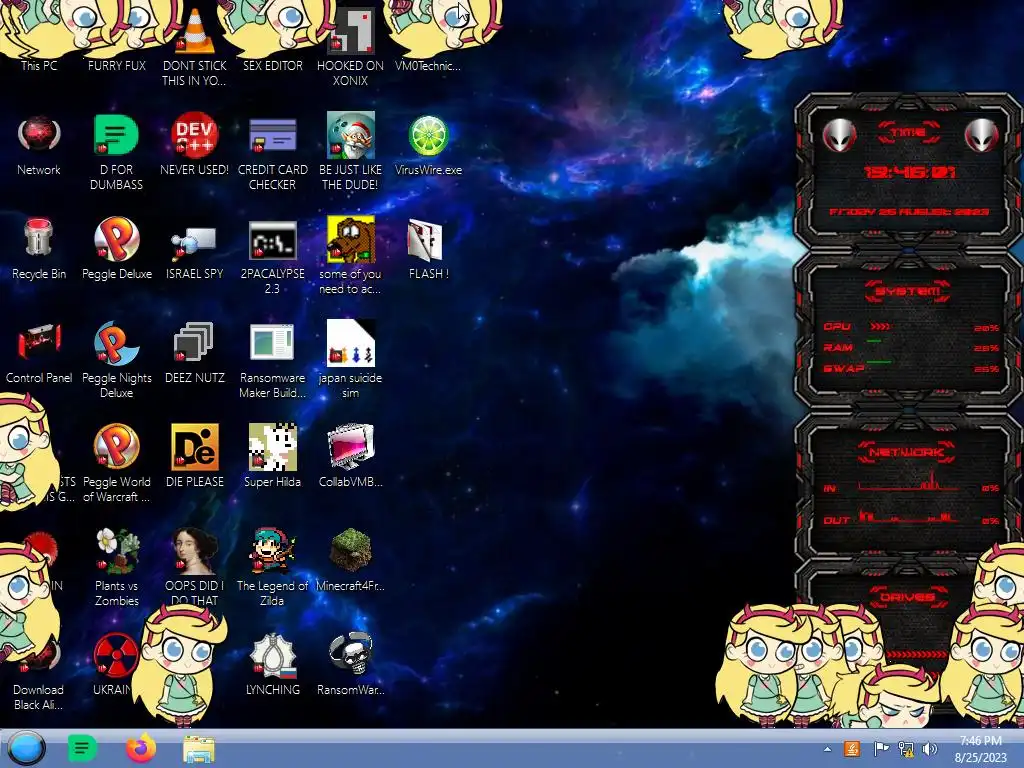
Task: Open The Legend of Zilda icon
Action: pos(272,551)
